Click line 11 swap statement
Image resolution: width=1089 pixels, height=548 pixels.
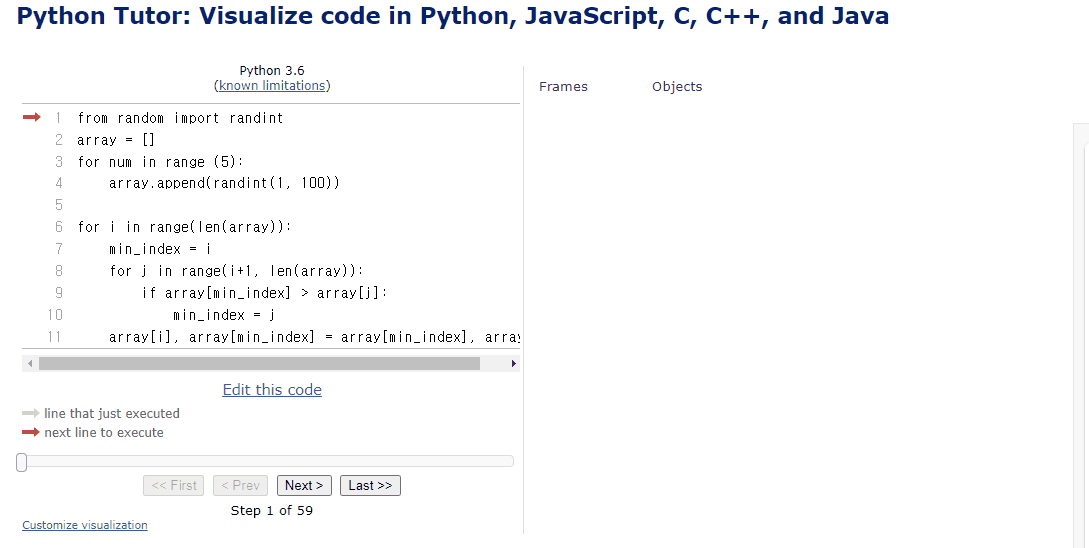314,338
